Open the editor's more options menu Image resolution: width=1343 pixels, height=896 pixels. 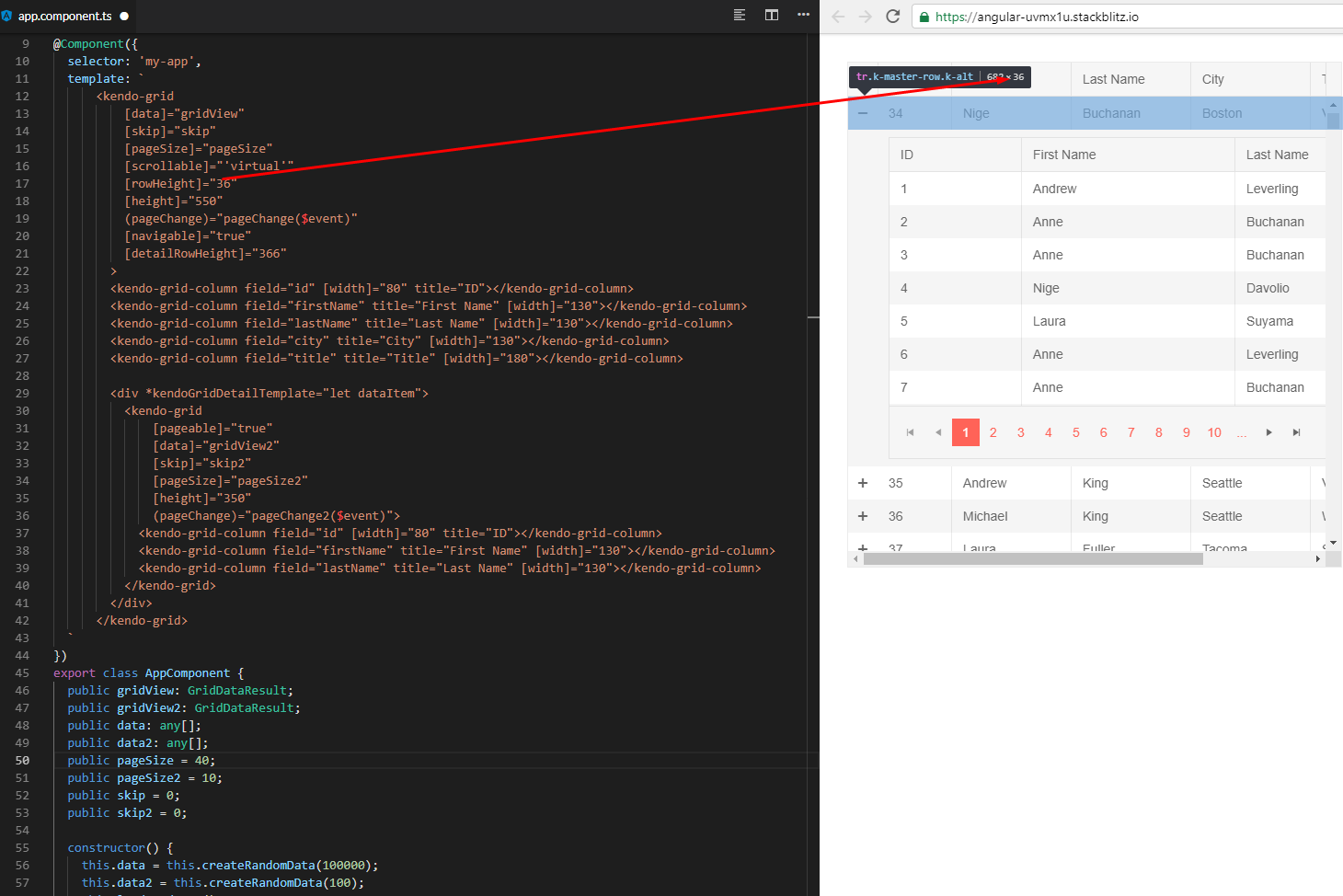click(803, 15)
